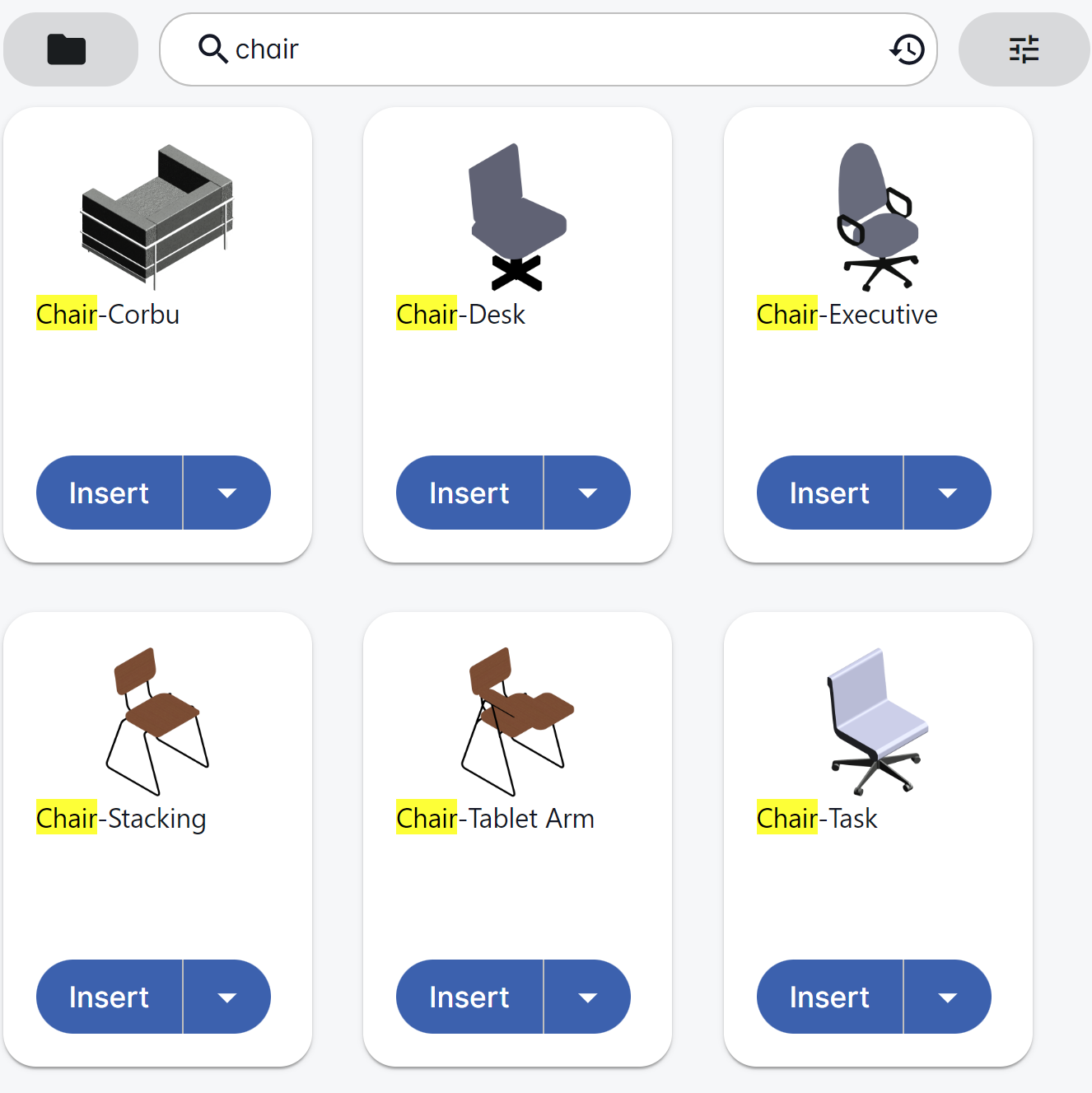
Task: Select the Chair-Tablet Arm thumbnail
Action: (x=517, y=721)
